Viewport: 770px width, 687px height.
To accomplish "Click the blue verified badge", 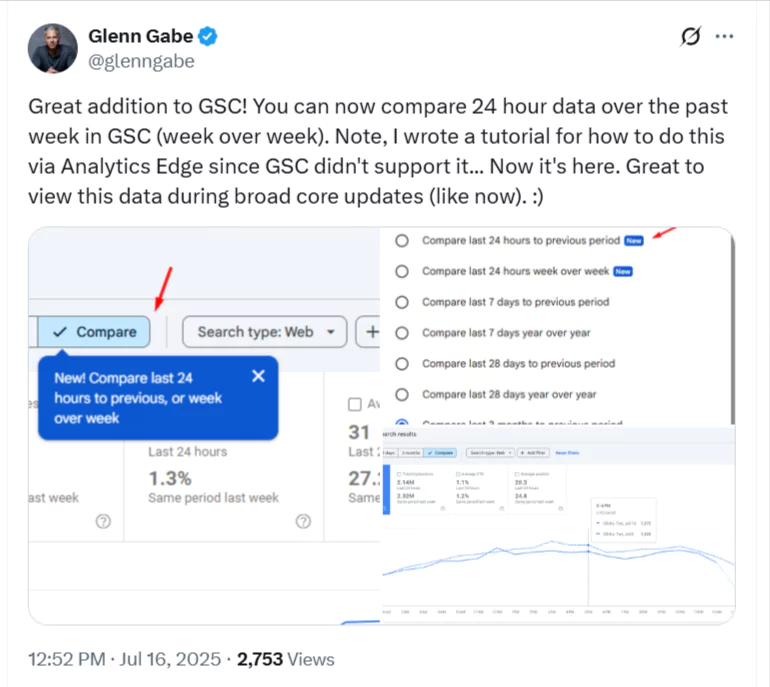I will tap(208, 36).
